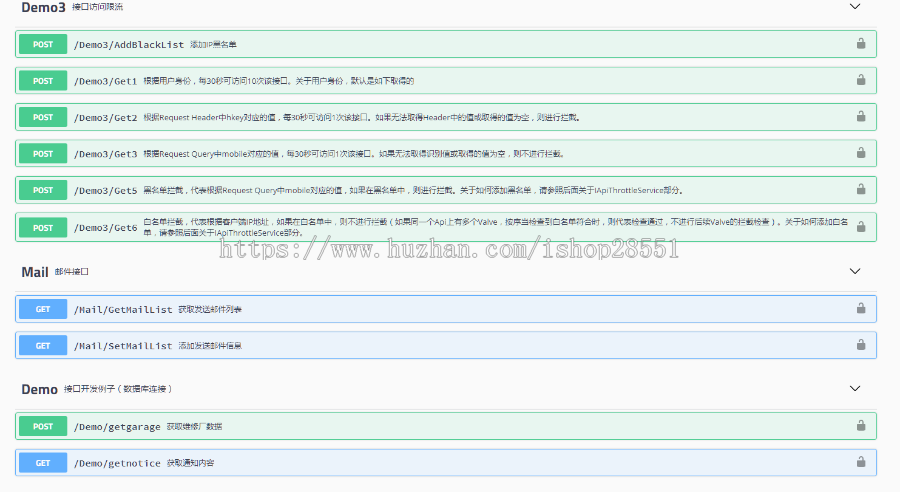The image size is (900, 492).
Task: Click lock icon on /Demo3/AddBlackList row
Action: tap(861, 44)
